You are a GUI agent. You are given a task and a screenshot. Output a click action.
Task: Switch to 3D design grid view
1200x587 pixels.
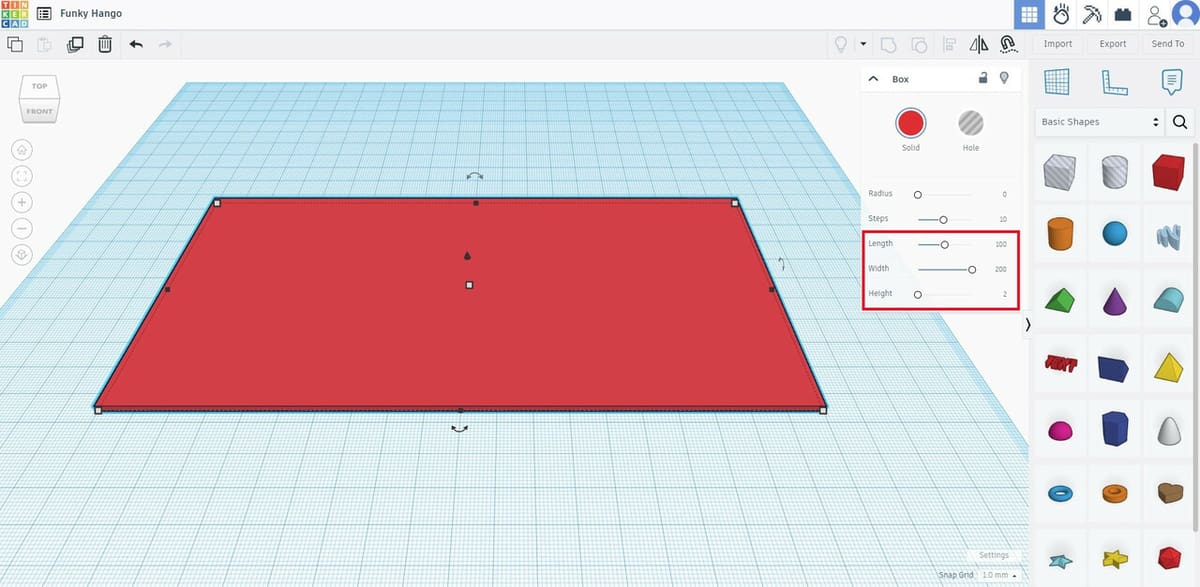pos(1029,14)
